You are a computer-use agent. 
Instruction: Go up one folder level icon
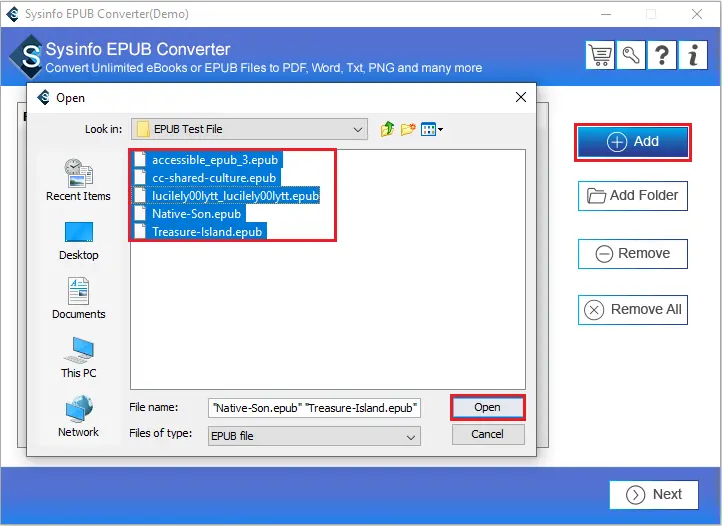click(x=387, y=129)
